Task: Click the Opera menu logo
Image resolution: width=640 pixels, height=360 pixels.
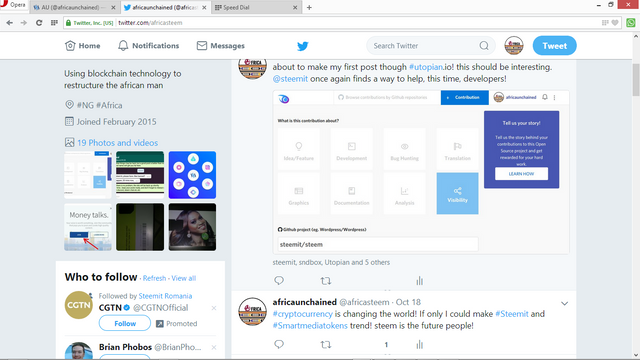Action: pyautogui.click(x=12, y=5)
